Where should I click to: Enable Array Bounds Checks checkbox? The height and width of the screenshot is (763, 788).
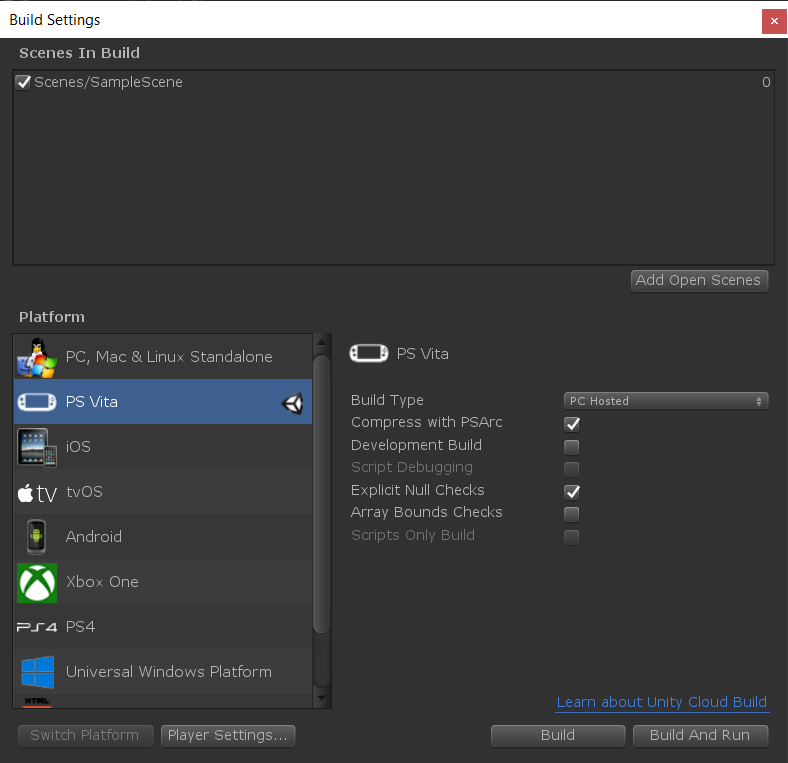[571, 514]
